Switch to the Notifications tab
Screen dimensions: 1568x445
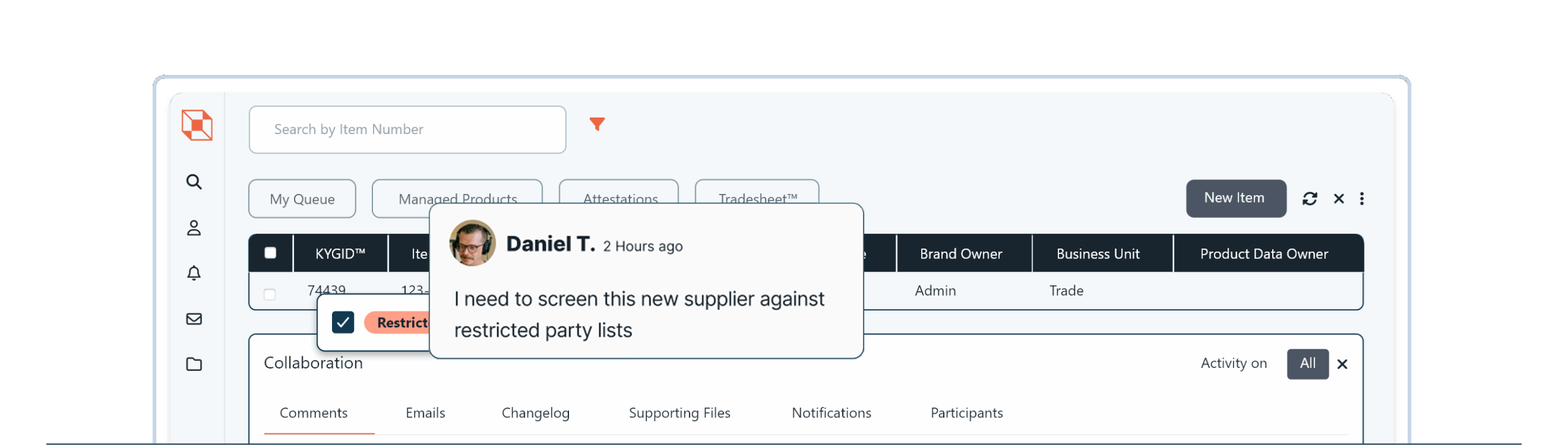(831, 413)
